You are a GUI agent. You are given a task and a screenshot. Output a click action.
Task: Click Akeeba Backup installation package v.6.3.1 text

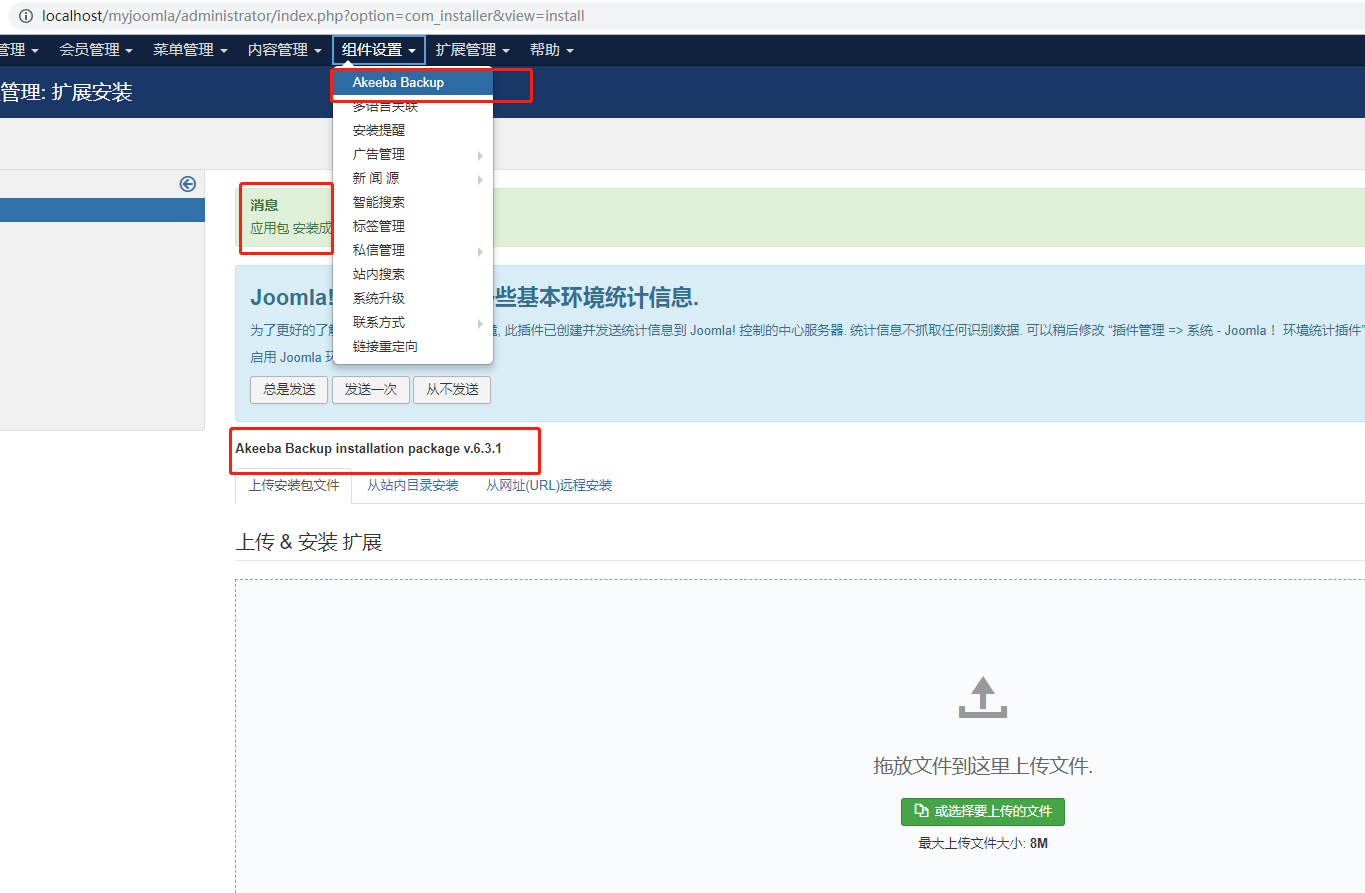pos(369,448)
